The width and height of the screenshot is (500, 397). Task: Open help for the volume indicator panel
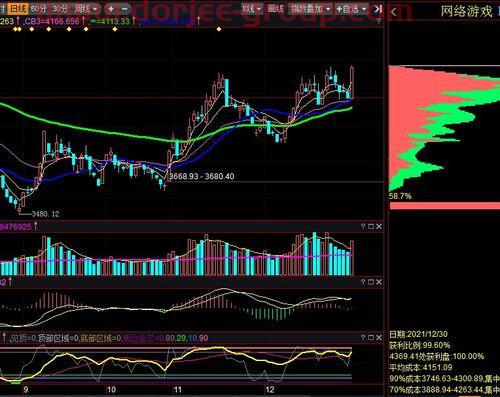(363, 226)
